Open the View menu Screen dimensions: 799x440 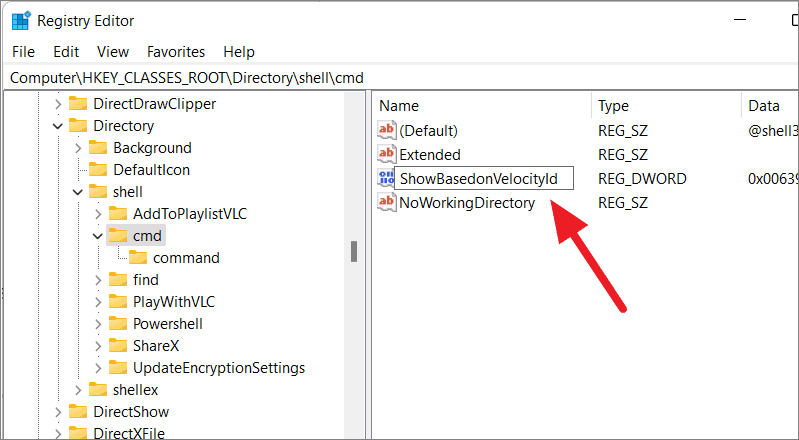coord(113,52)
